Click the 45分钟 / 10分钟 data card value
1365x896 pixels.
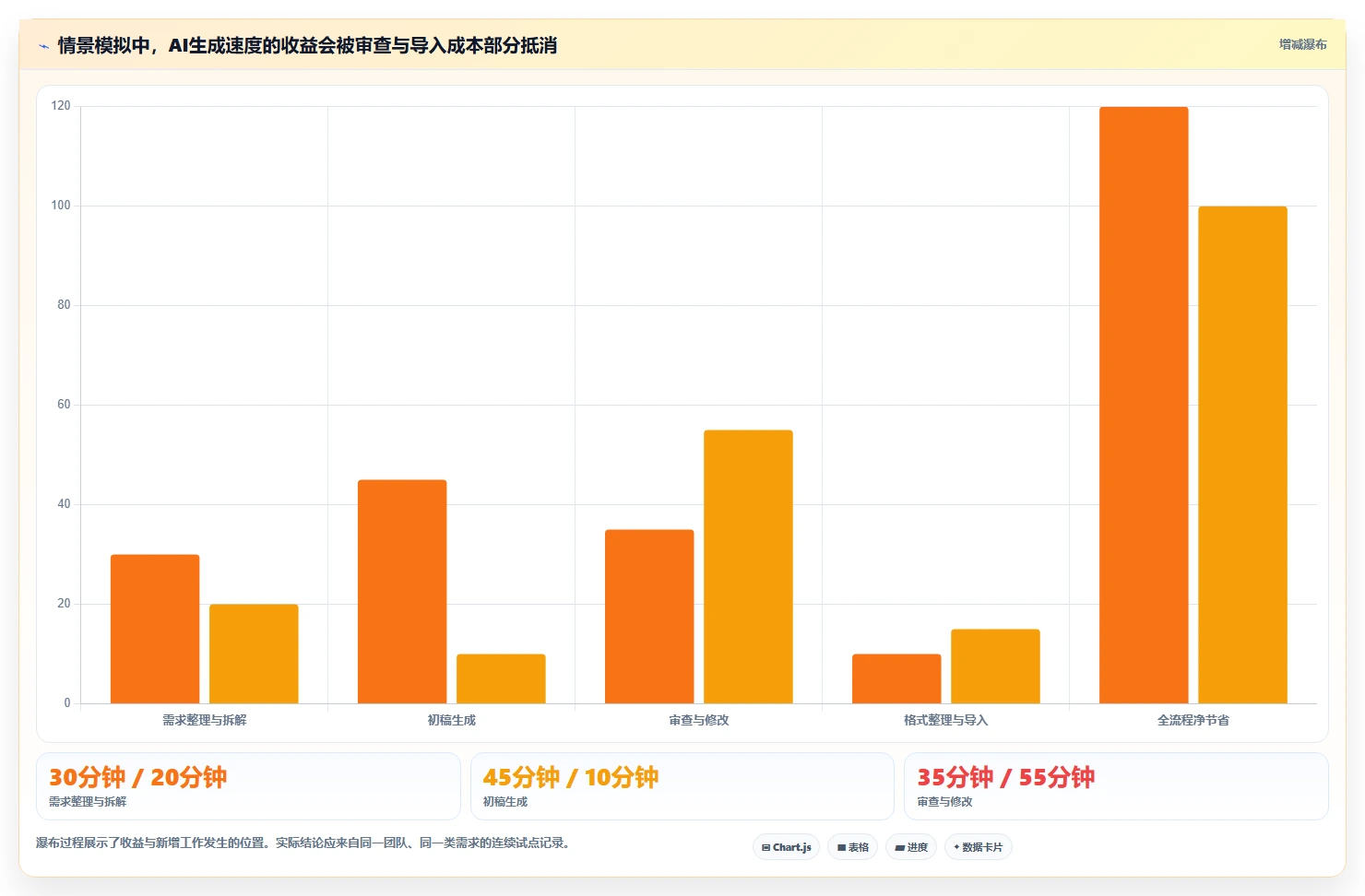coord(571,777)
